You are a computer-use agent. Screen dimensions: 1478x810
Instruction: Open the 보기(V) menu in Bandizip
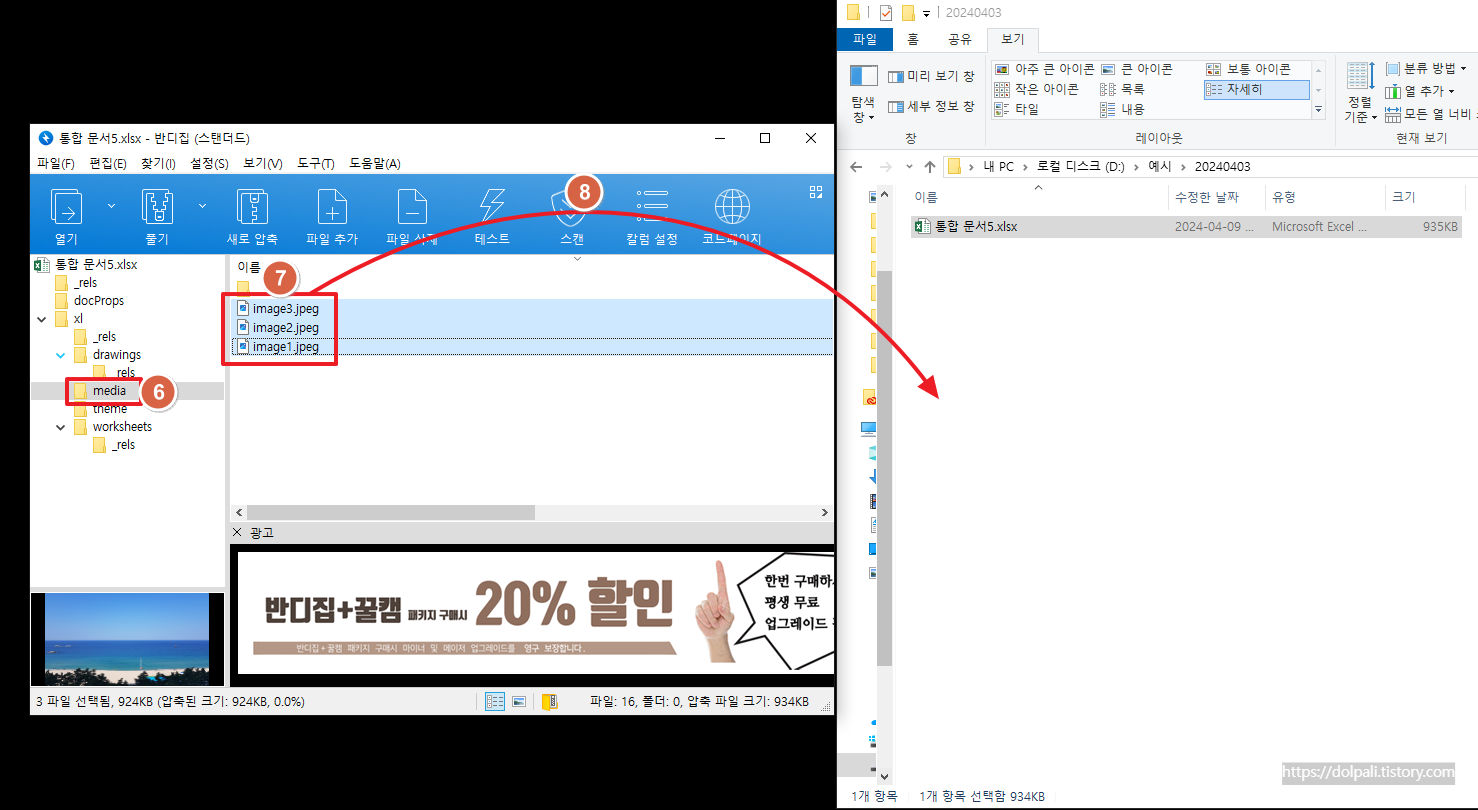[263, 164]
